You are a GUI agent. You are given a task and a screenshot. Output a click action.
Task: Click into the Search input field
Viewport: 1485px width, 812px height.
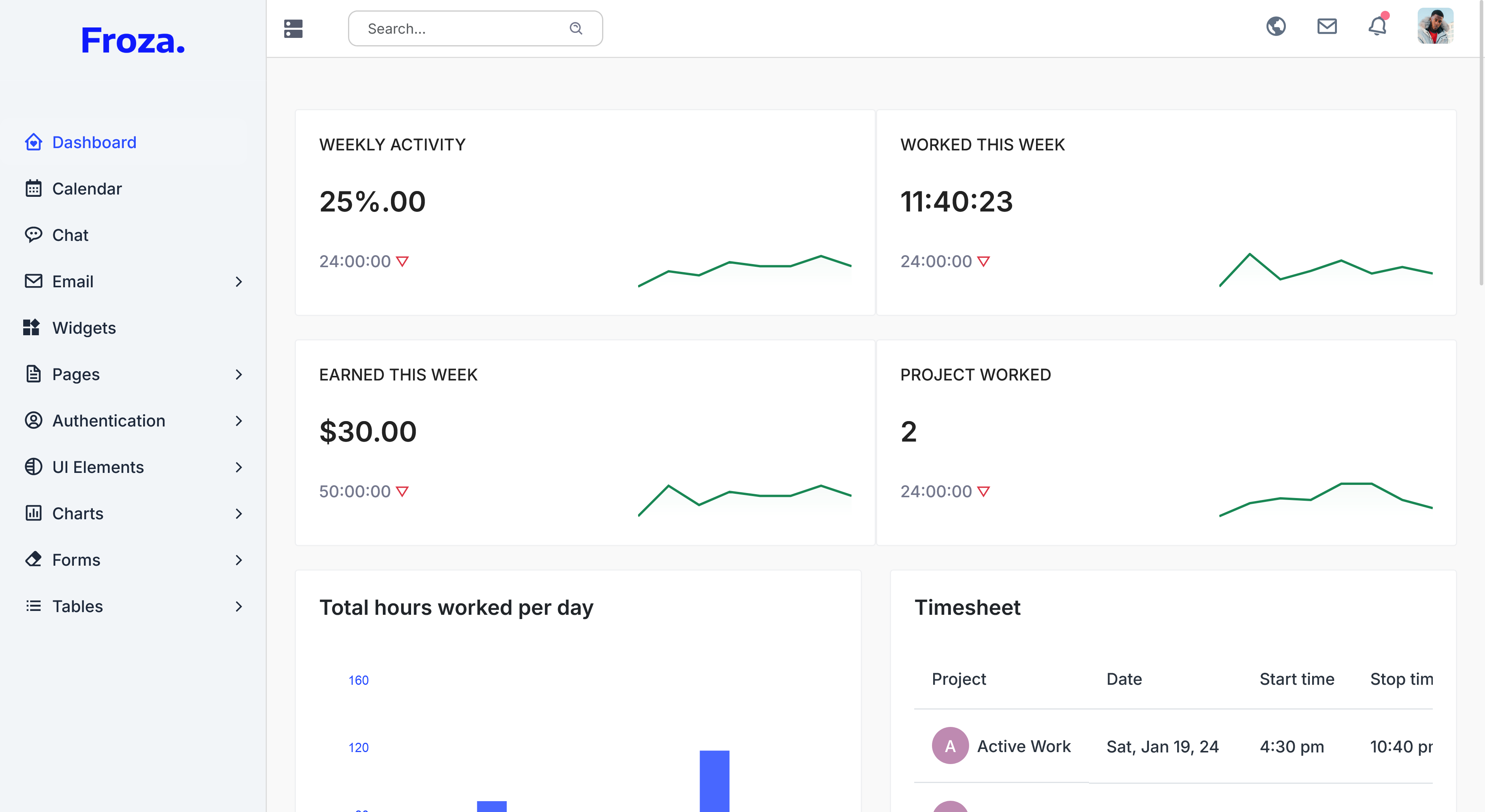click(461, 29)
